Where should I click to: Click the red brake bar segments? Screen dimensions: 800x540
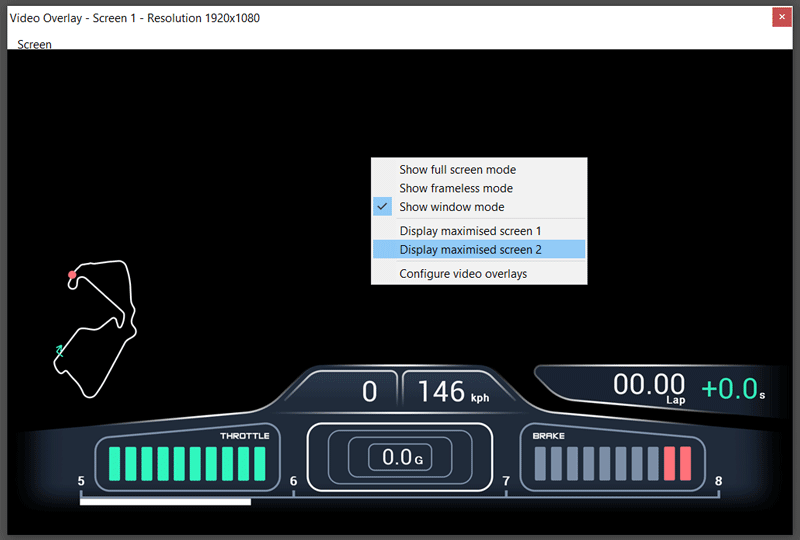point(677,464)
